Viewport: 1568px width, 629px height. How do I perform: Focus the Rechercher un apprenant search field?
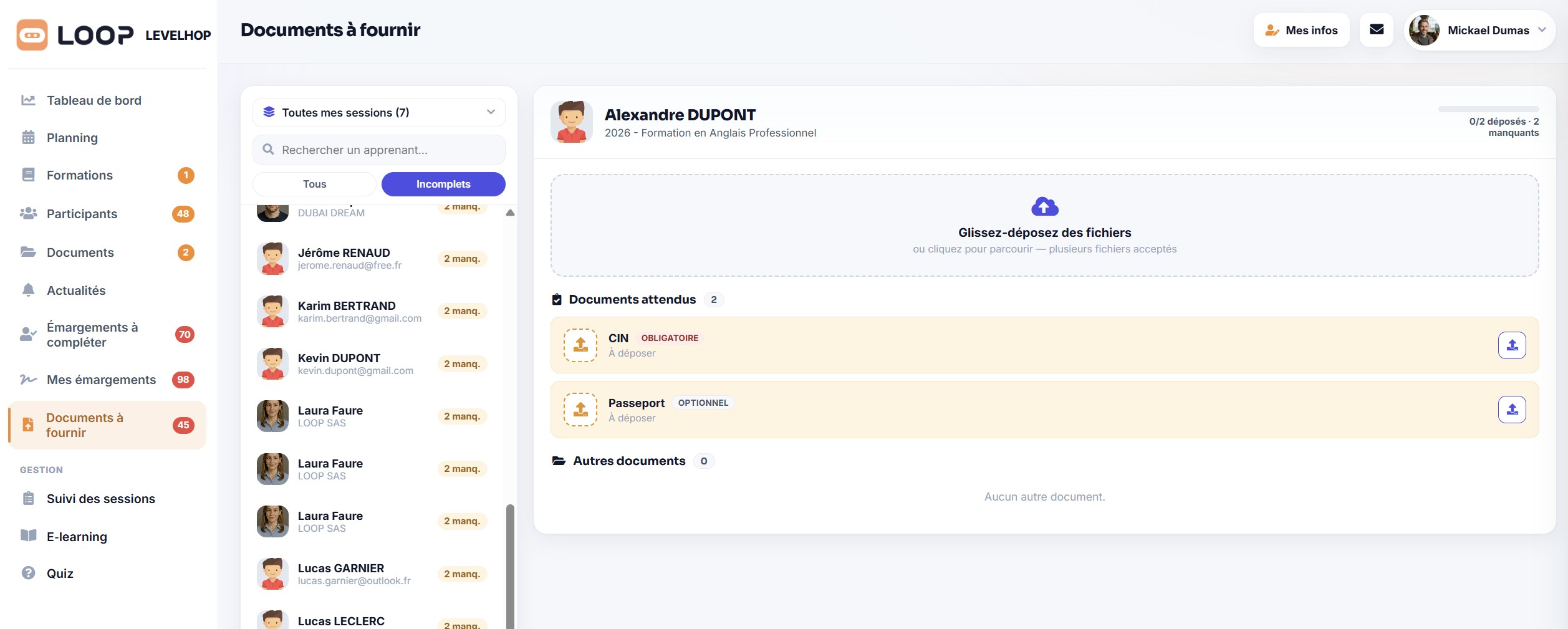[x=378, y=150]
